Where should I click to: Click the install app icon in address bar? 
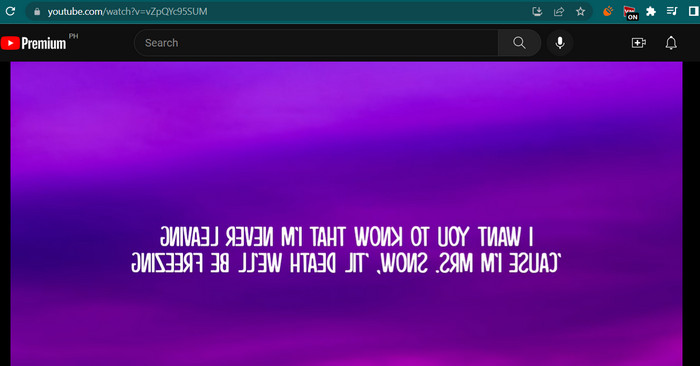click(537, 12)
